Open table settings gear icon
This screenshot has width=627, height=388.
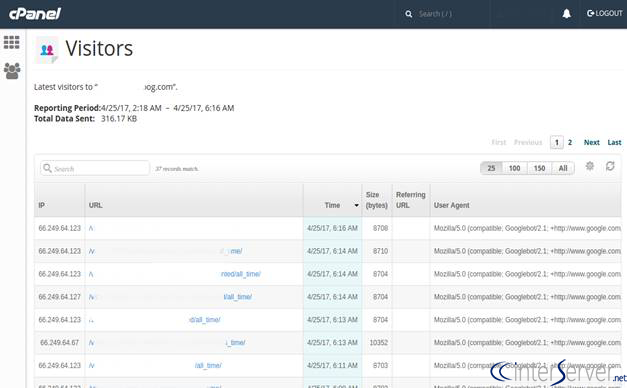click(590, 166)
